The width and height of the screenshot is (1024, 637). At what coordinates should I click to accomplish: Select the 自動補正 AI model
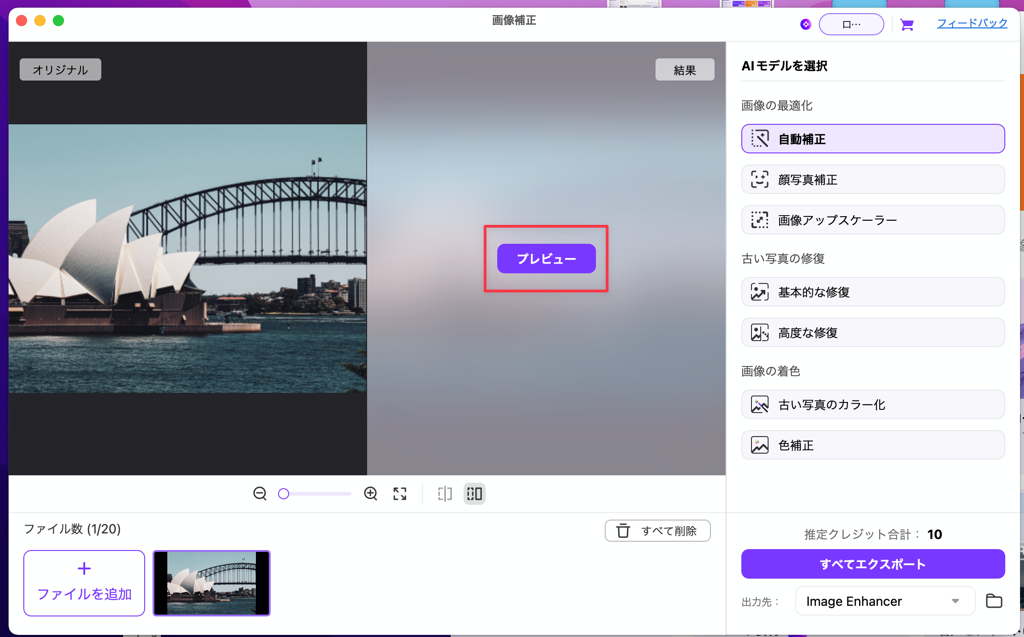click(x=872, y=139)
